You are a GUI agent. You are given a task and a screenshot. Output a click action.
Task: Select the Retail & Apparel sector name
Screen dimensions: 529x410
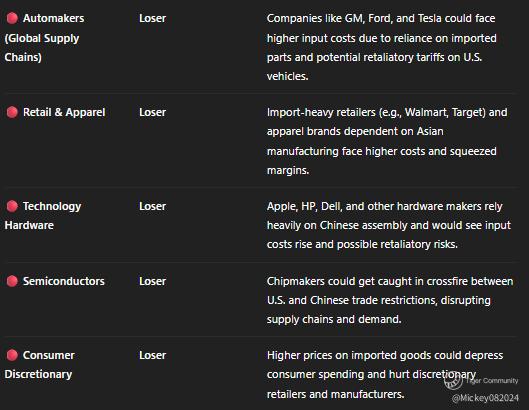click(x=64, y=112)
